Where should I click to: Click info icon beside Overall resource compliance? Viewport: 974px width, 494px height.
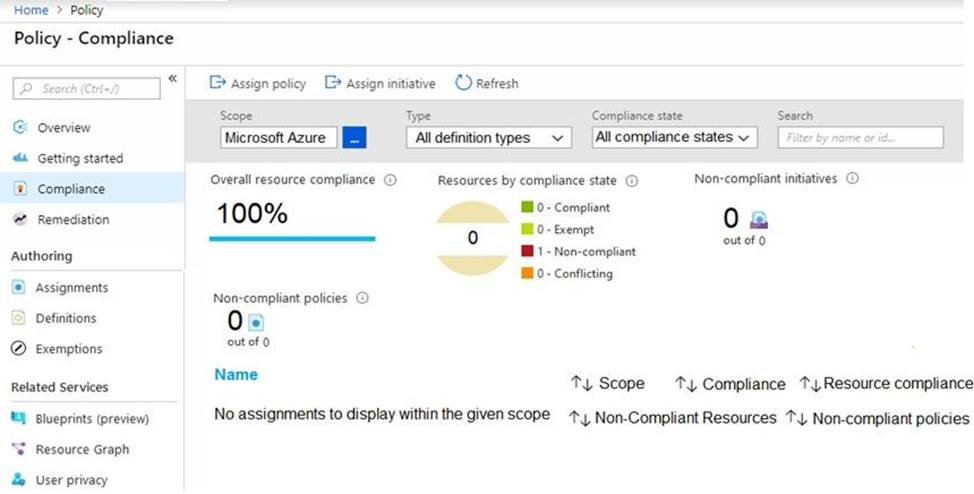[390, 180]
